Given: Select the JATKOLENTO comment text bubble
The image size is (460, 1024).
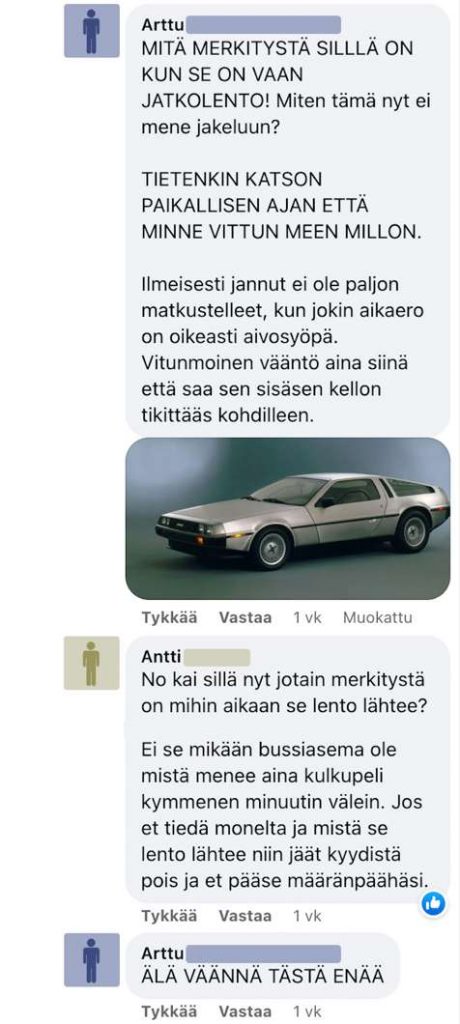Looking at the screenshot, I should click(288, 221).
